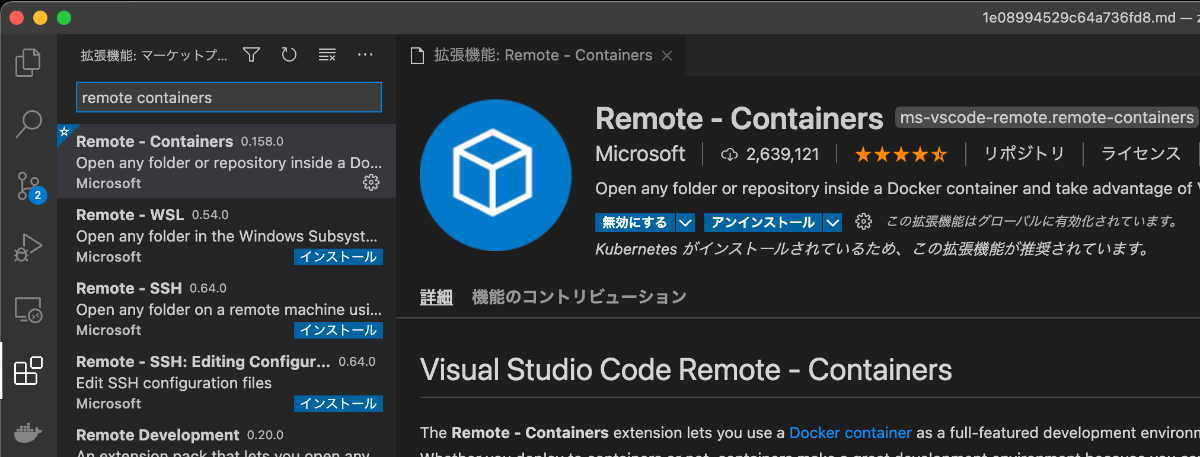Click the Visual Studio Code Remote - Containers heading
The height and width of the screenshot is (457, 1200).
686,370
